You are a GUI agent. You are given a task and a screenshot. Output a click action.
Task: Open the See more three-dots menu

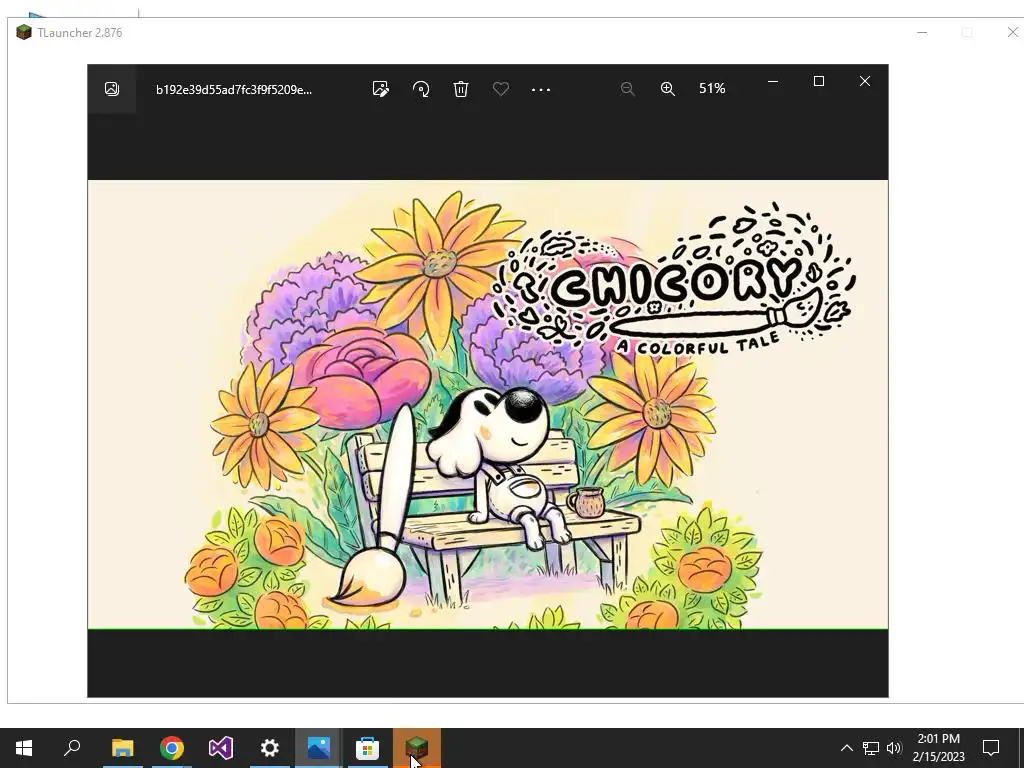point(541,89)
